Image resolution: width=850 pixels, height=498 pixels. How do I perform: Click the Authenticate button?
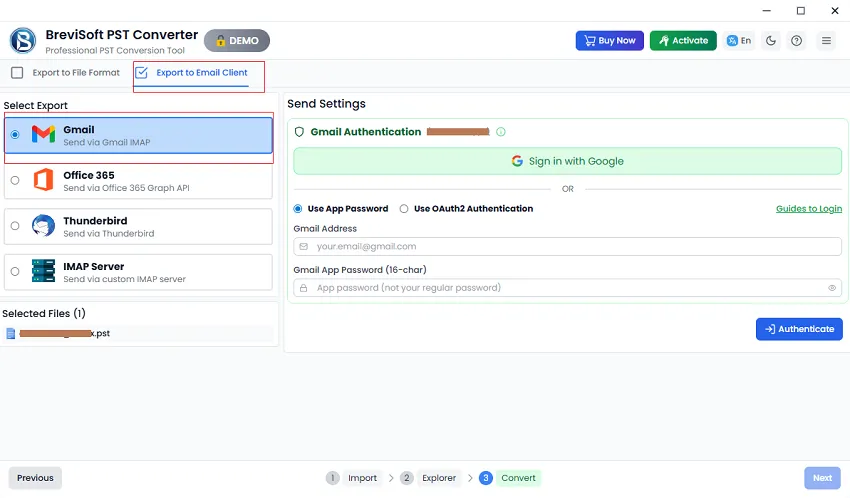(x=799, y=329)
